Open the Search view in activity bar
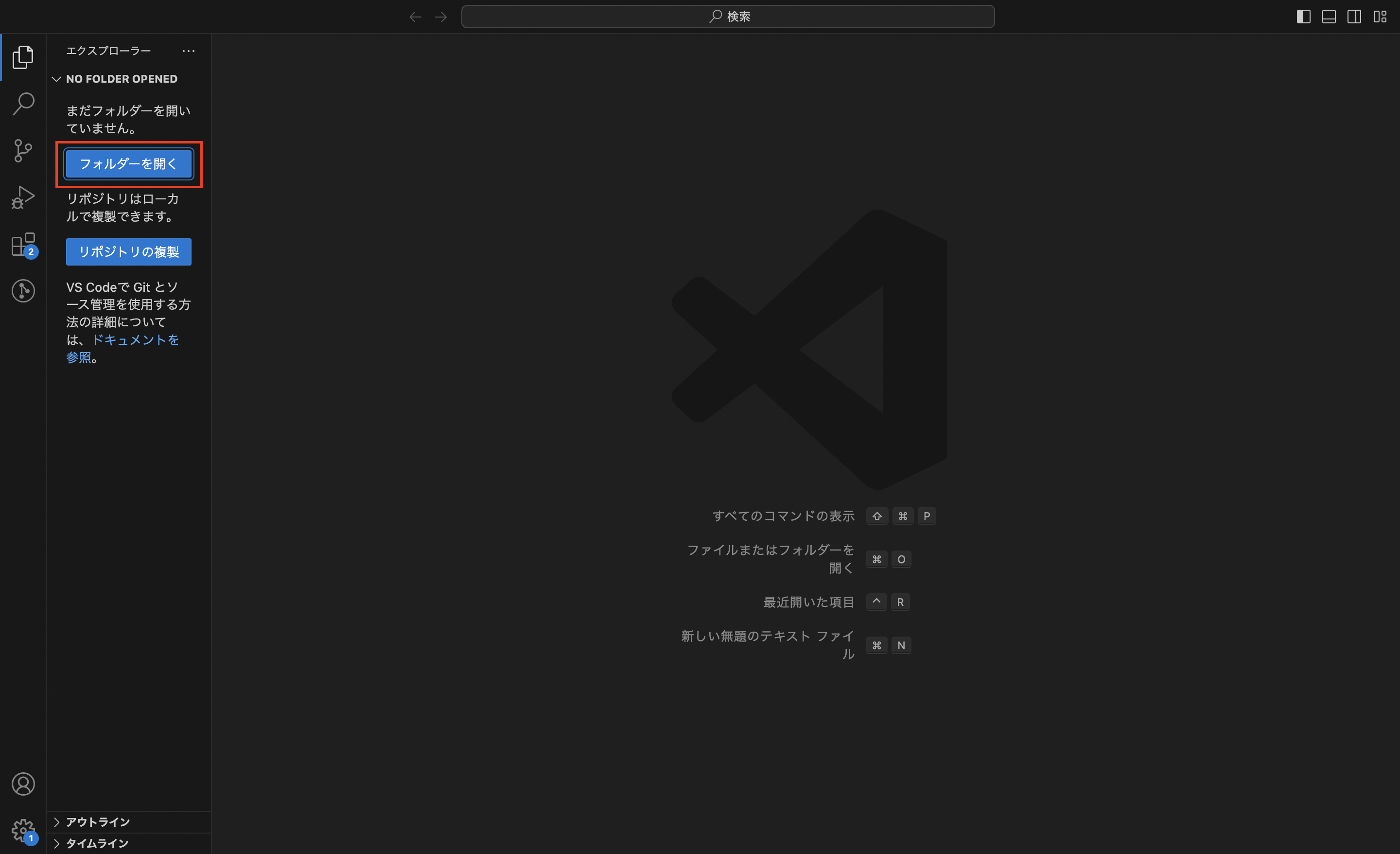Screen dimensions: 1400x854 pyautogui.click(x=23, y=104)
